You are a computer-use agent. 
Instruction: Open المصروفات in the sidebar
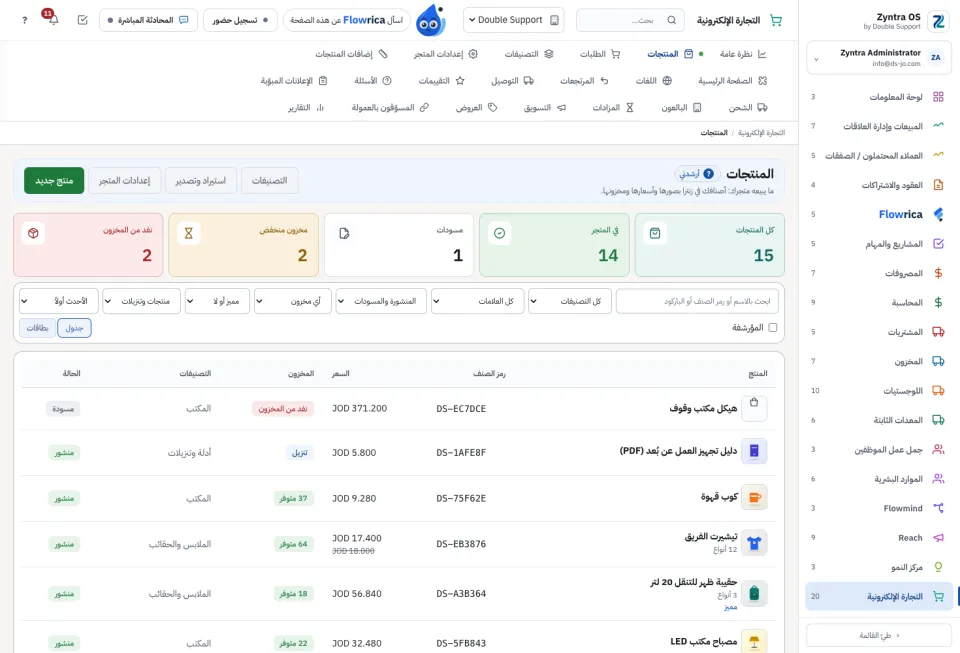tap(879, 273)
